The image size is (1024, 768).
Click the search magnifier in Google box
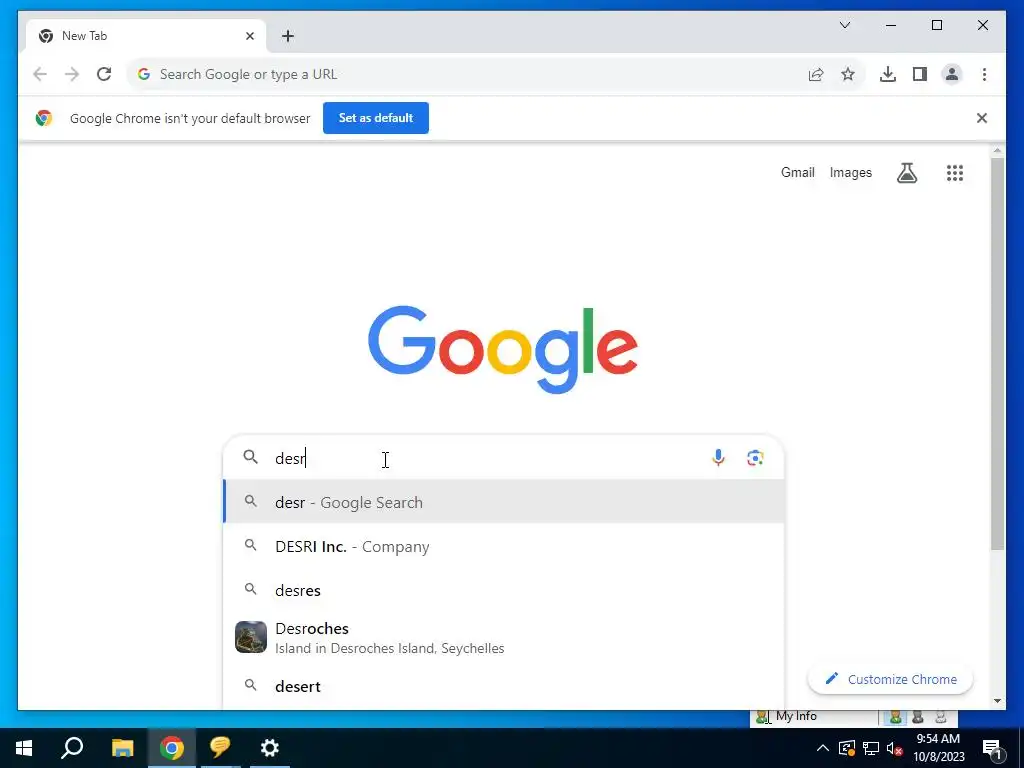pos(251,457)
